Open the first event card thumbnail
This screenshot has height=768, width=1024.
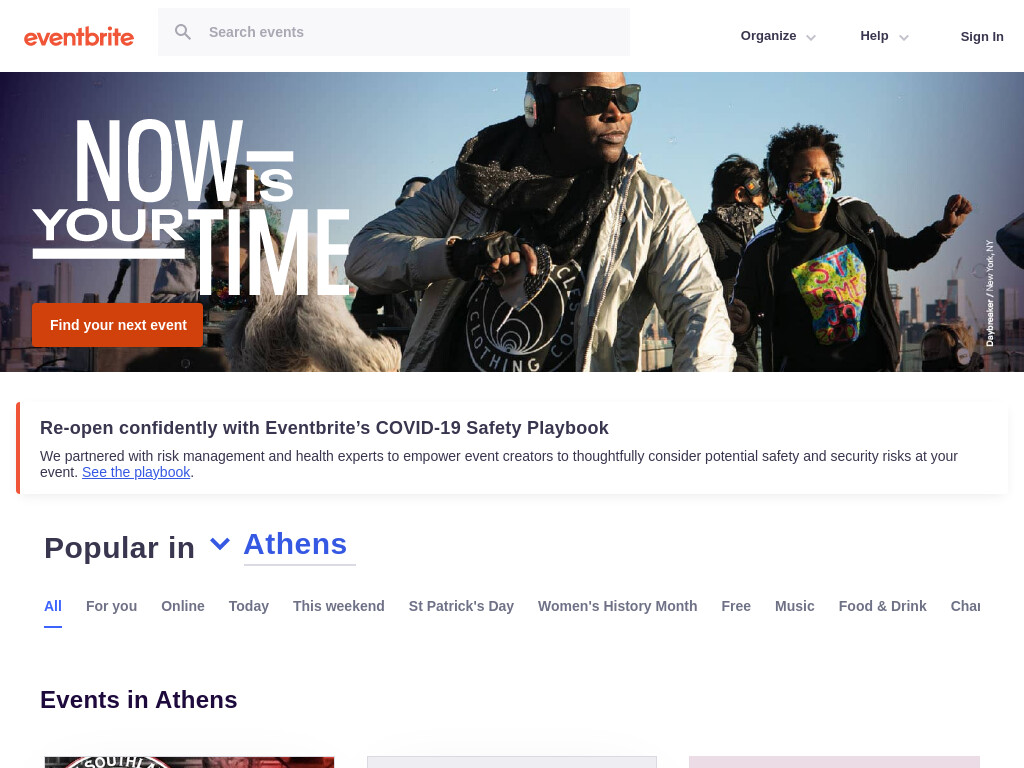coord(189,762)
